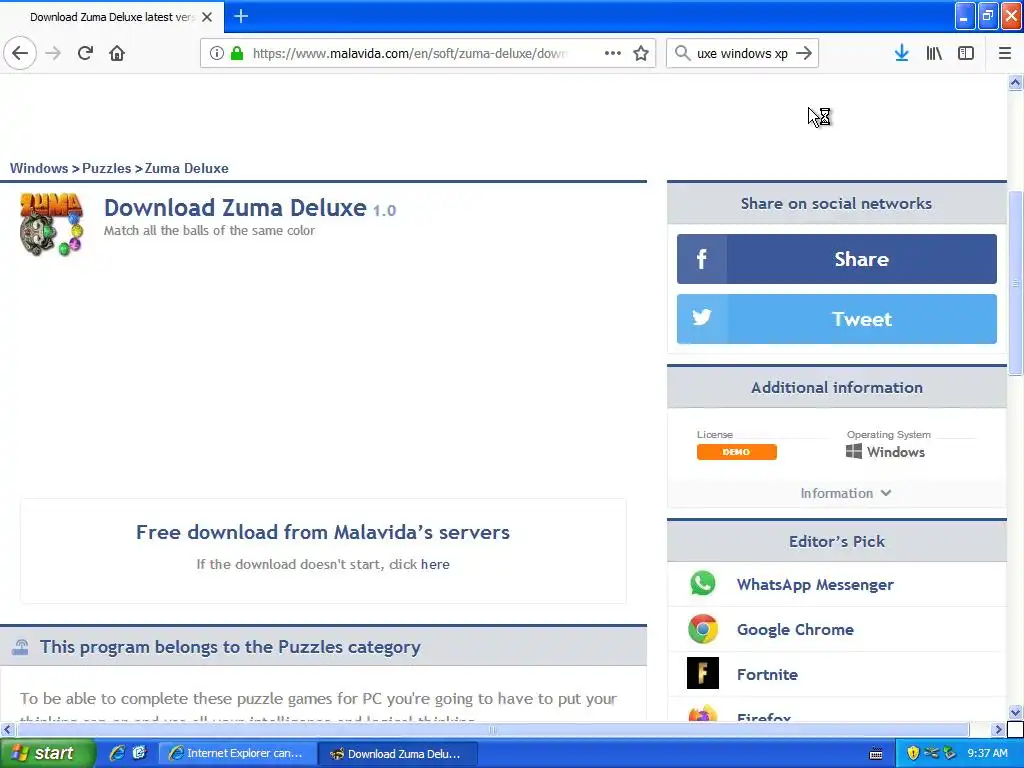Open WhatsApp Messenger editor's pick
Image resolution: width=1024 pixels, height=768 pixels.
(815, 584)
